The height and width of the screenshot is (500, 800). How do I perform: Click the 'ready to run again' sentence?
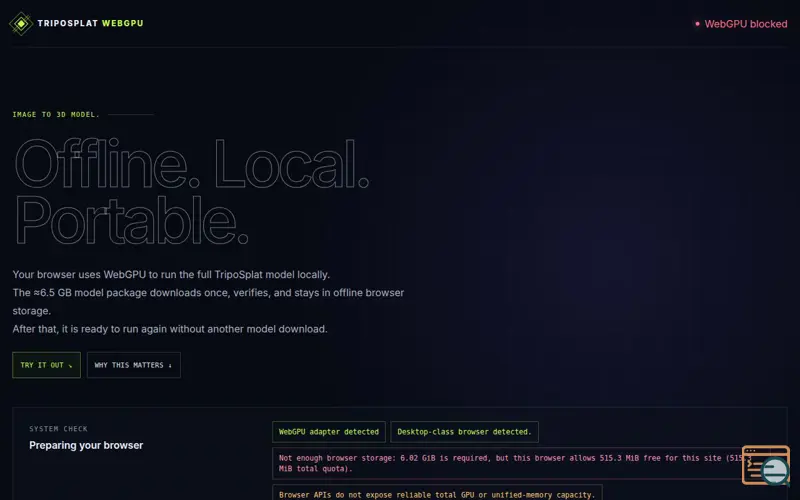pyautogui.click(x=170, y=329)
